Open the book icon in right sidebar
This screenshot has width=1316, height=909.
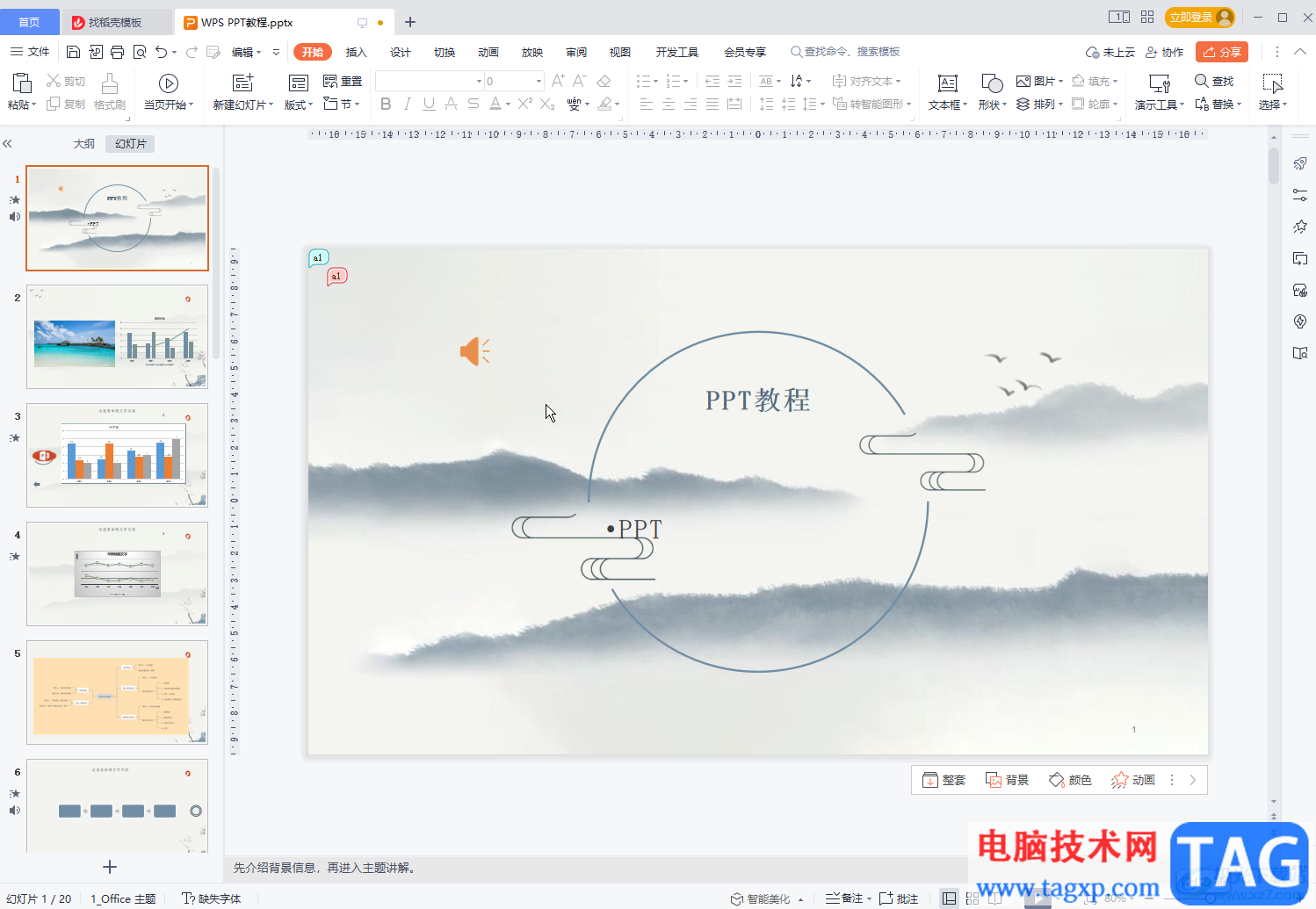[x=1300, y=353]
